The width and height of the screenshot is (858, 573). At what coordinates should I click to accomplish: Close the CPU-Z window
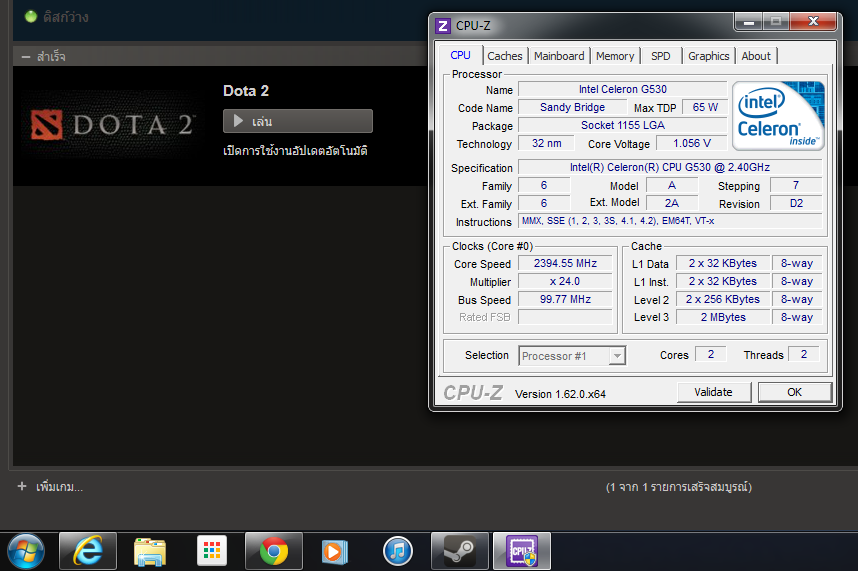(814, 22)
